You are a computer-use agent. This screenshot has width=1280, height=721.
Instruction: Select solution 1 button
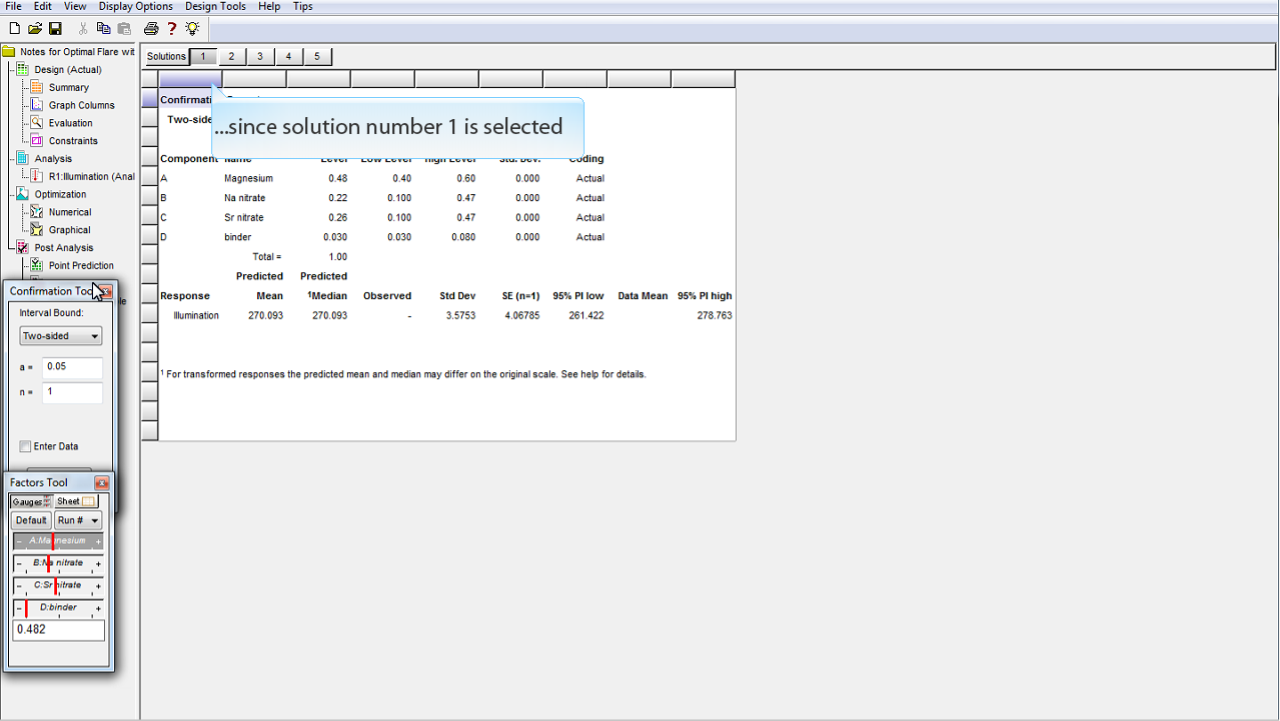pos(203,57)
